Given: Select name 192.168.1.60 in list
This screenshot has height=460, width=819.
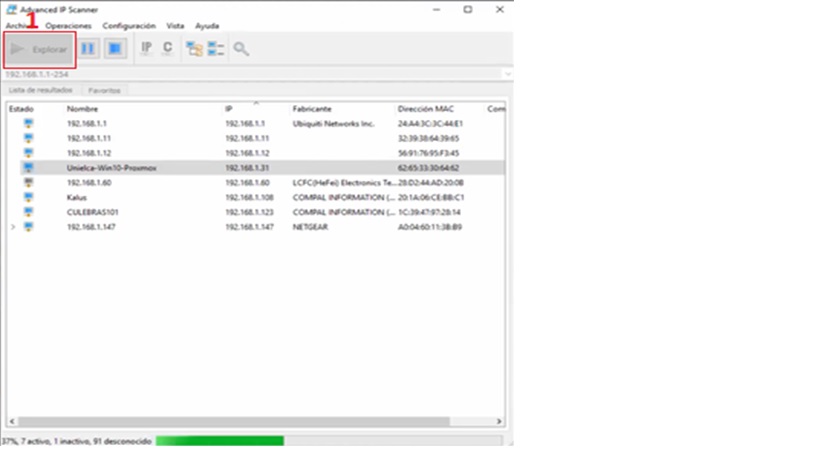Looking at the screenshot, I should 89,183.
